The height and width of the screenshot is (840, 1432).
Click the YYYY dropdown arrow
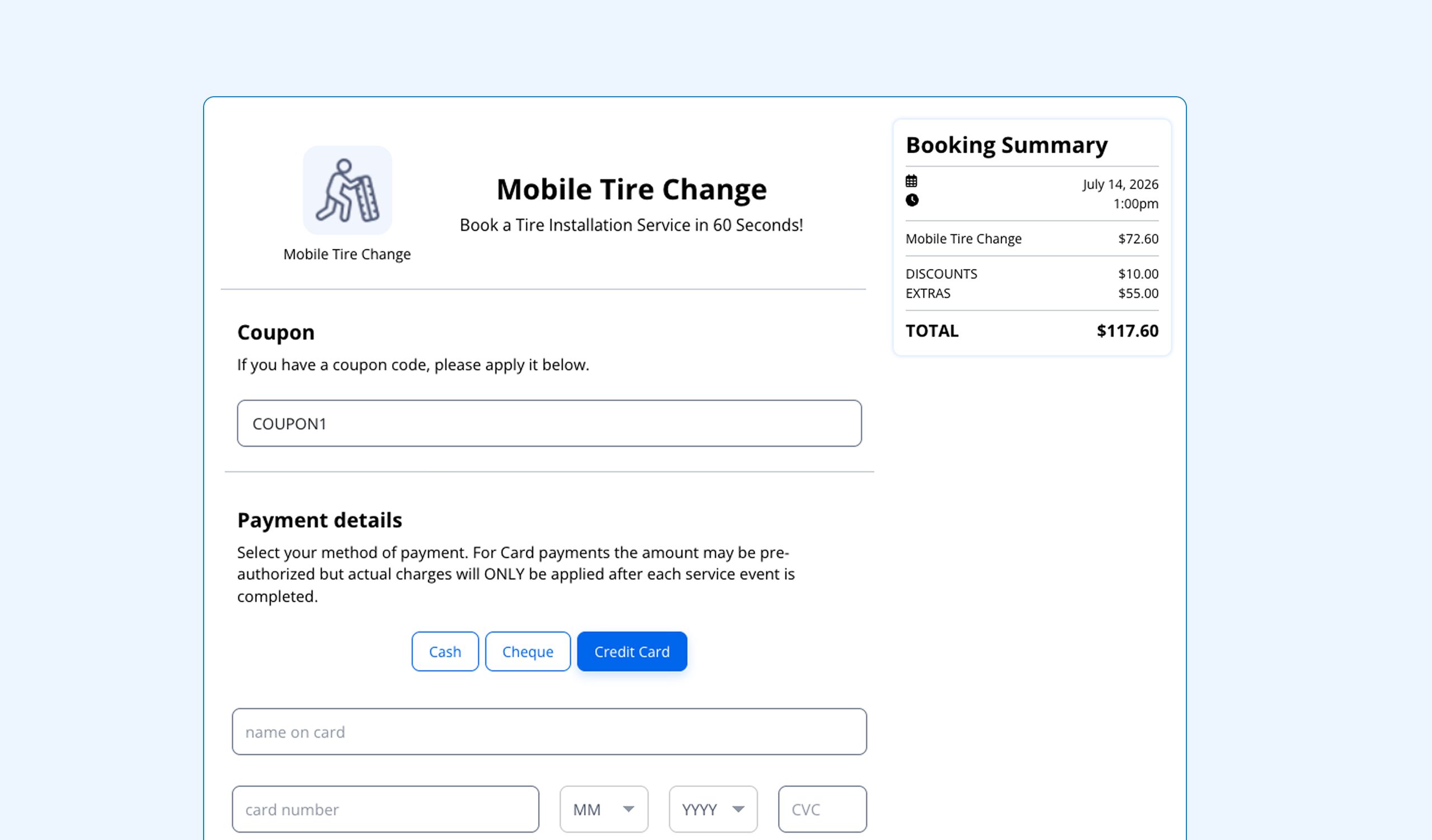point(738,809)
